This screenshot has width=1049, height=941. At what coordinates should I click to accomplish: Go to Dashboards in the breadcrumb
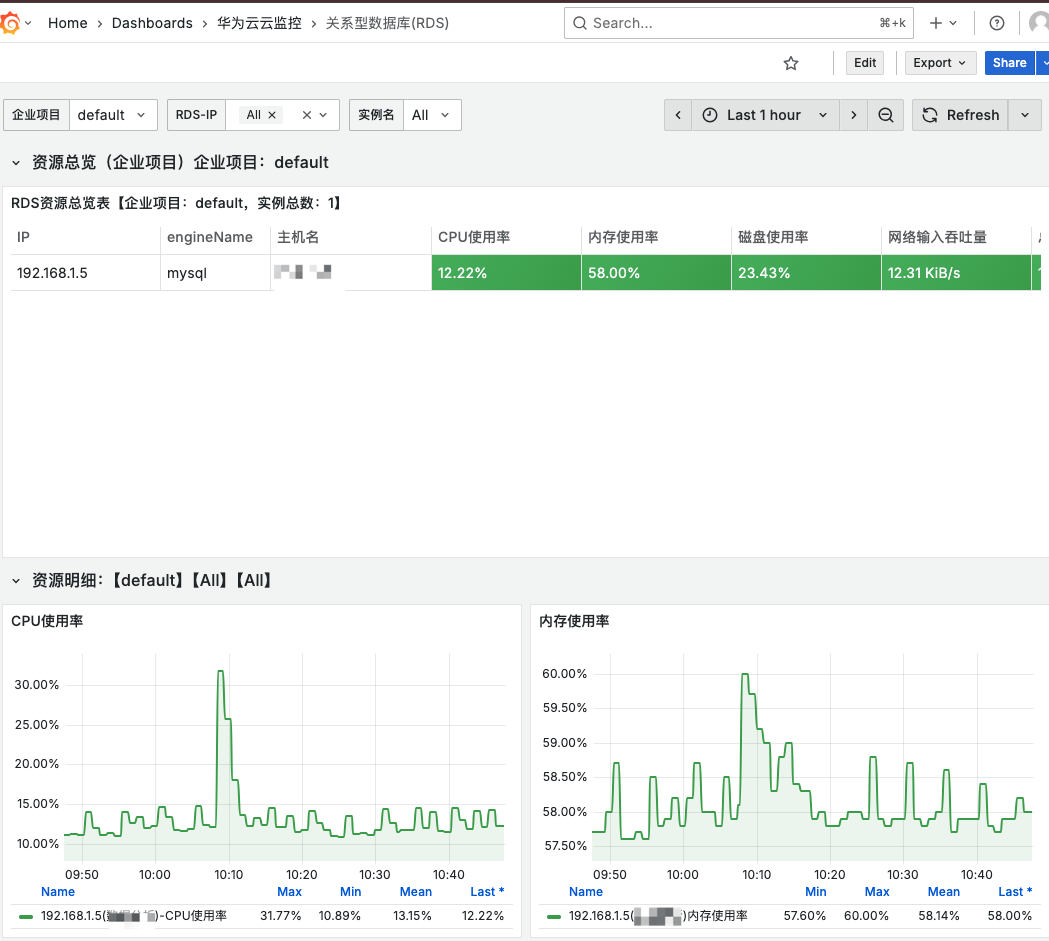click(x=152, y=23)
